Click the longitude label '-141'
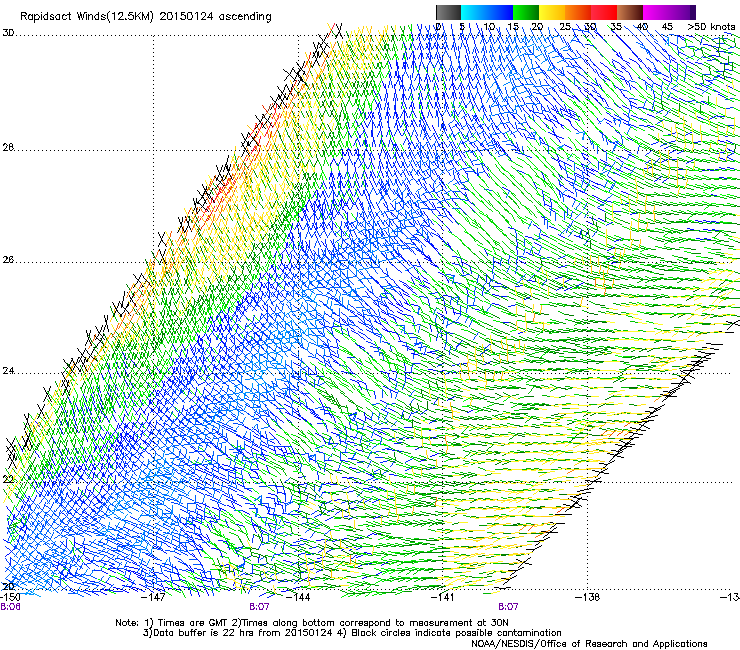The height and width of the screenshot is (650, 740). pos(443,597)
